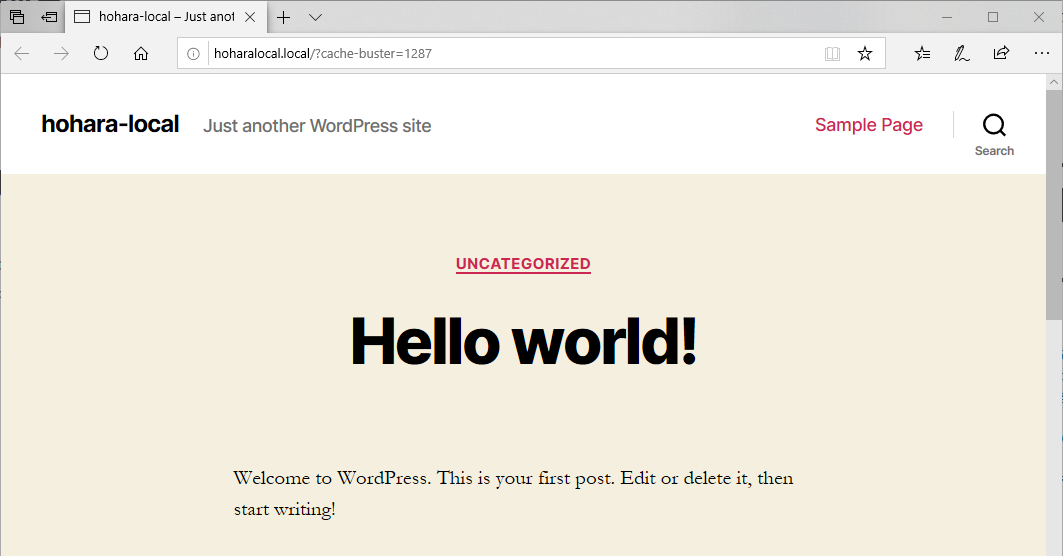Add notes to this page
The height and width of the screenshot is (556, 1063).
coord(961,54)
